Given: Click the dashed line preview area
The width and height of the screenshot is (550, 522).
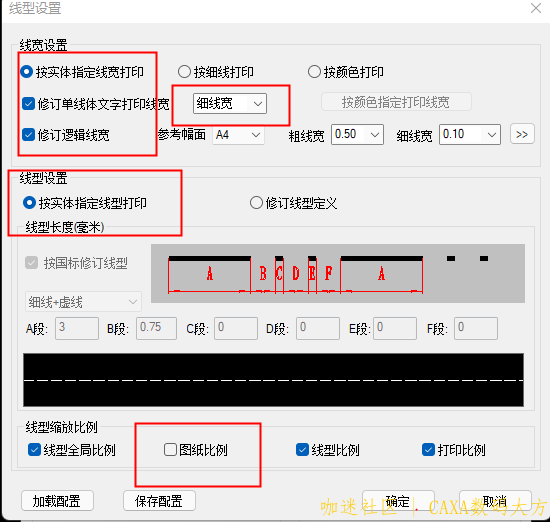Looking at the screenshot, I should pyautogui.click(x=273, y=380).
